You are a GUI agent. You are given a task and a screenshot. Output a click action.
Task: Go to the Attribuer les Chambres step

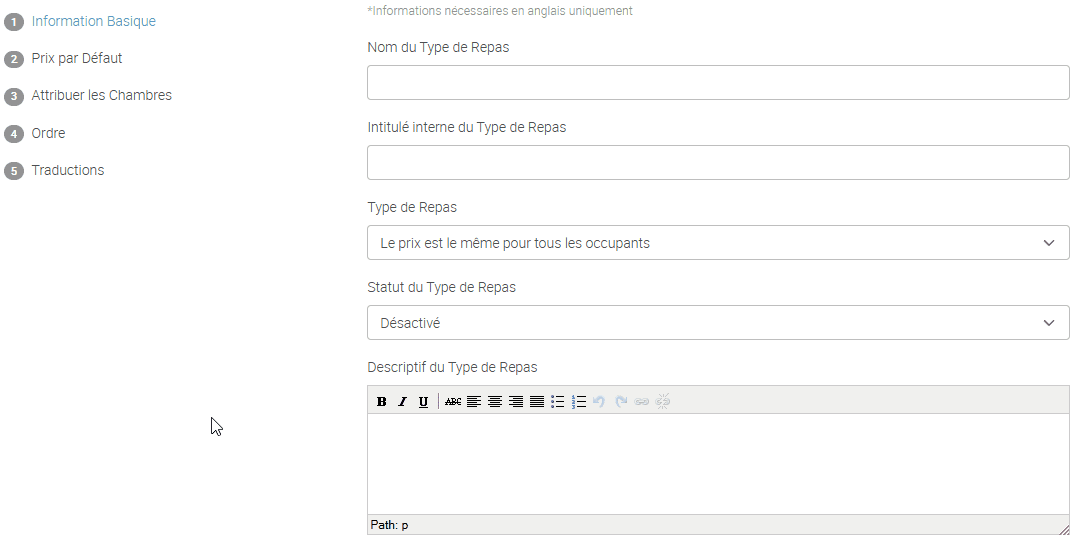pyautogui.click(x=101, y=96)
